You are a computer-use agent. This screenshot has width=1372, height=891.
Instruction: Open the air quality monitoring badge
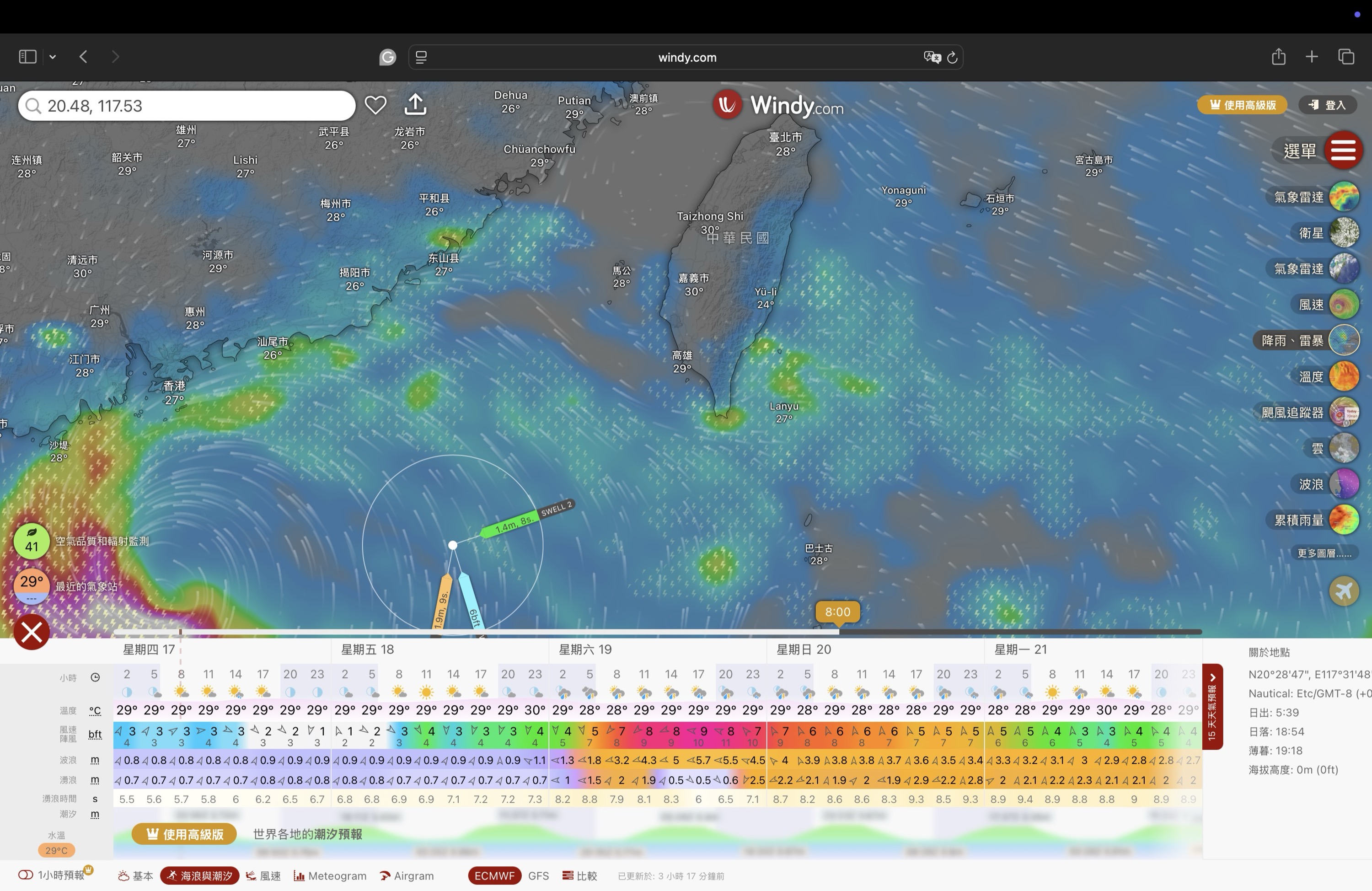click(x=32, y=541)
